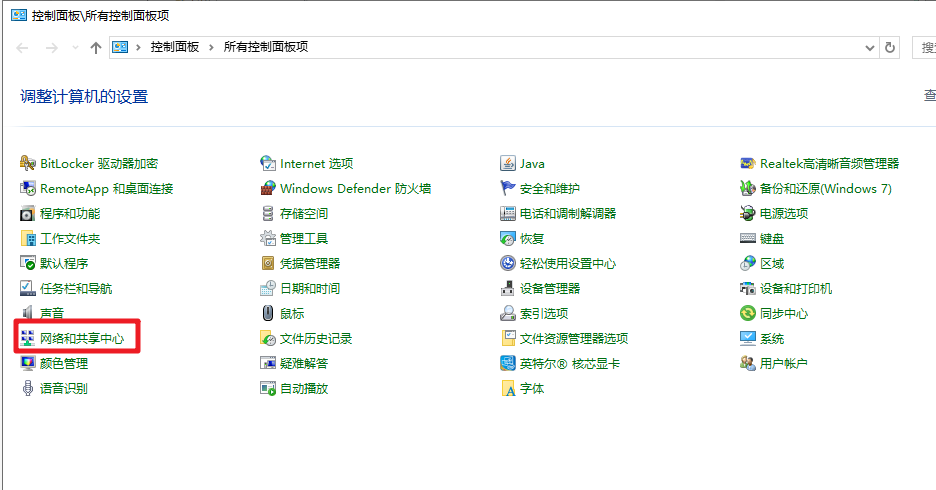Select 控制面板 breadcrumb in address bar

(174, 47)
